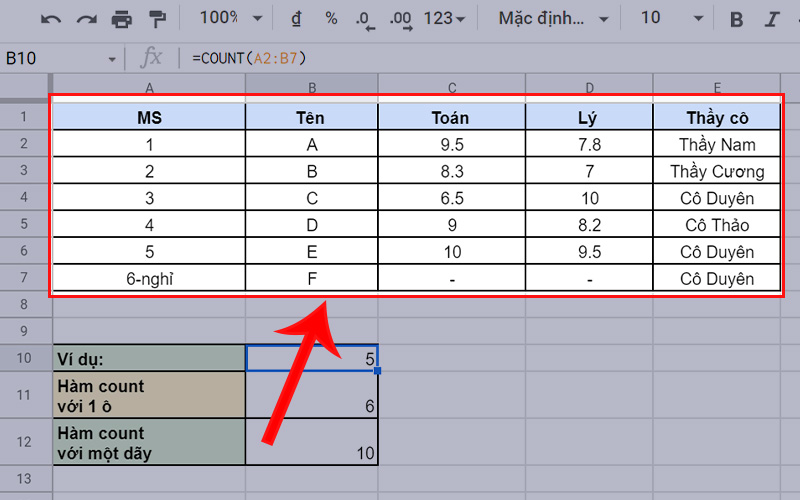Screen dimensions: 800x500
Task: Select cell B10 showing 5
Action: tap(312, 358)
